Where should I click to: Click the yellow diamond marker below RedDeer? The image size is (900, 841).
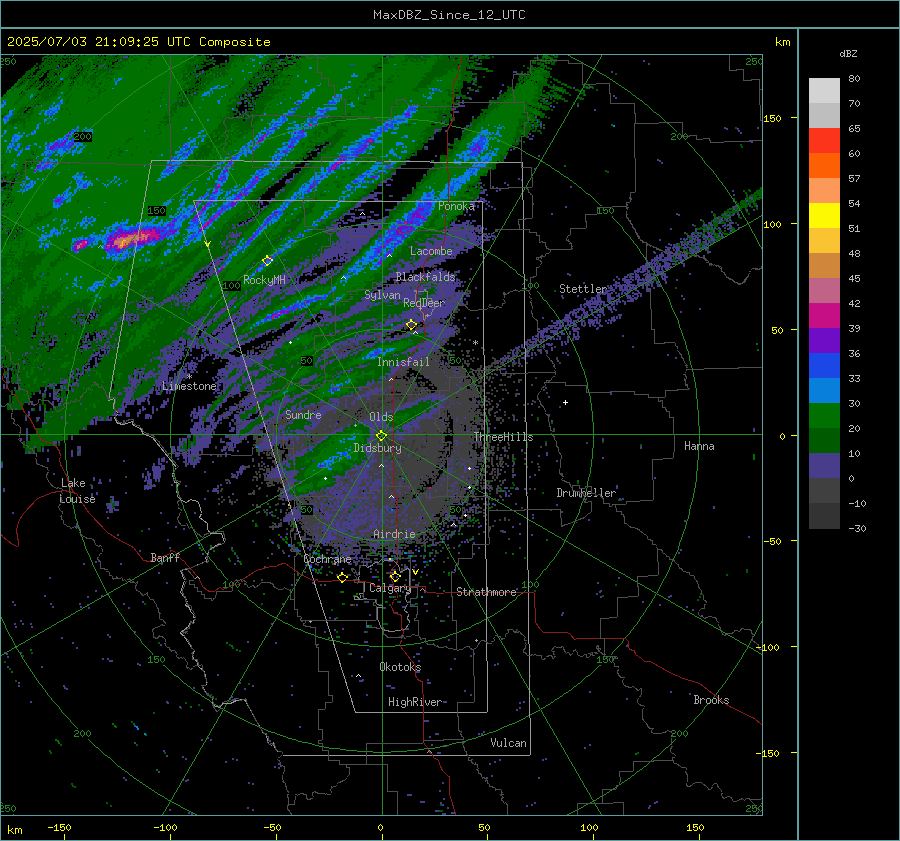click(412, 325)
